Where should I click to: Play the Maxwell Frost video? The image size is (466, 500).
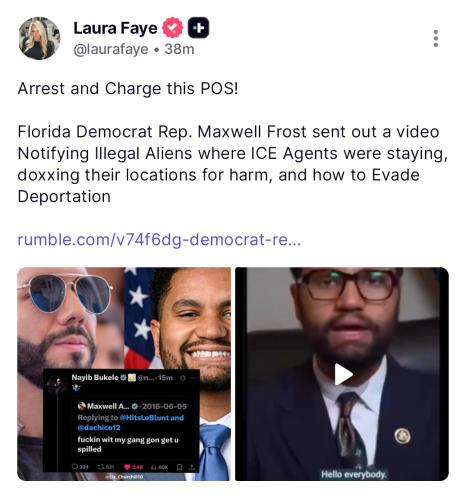pyautogui.click(x=343, y=374)
